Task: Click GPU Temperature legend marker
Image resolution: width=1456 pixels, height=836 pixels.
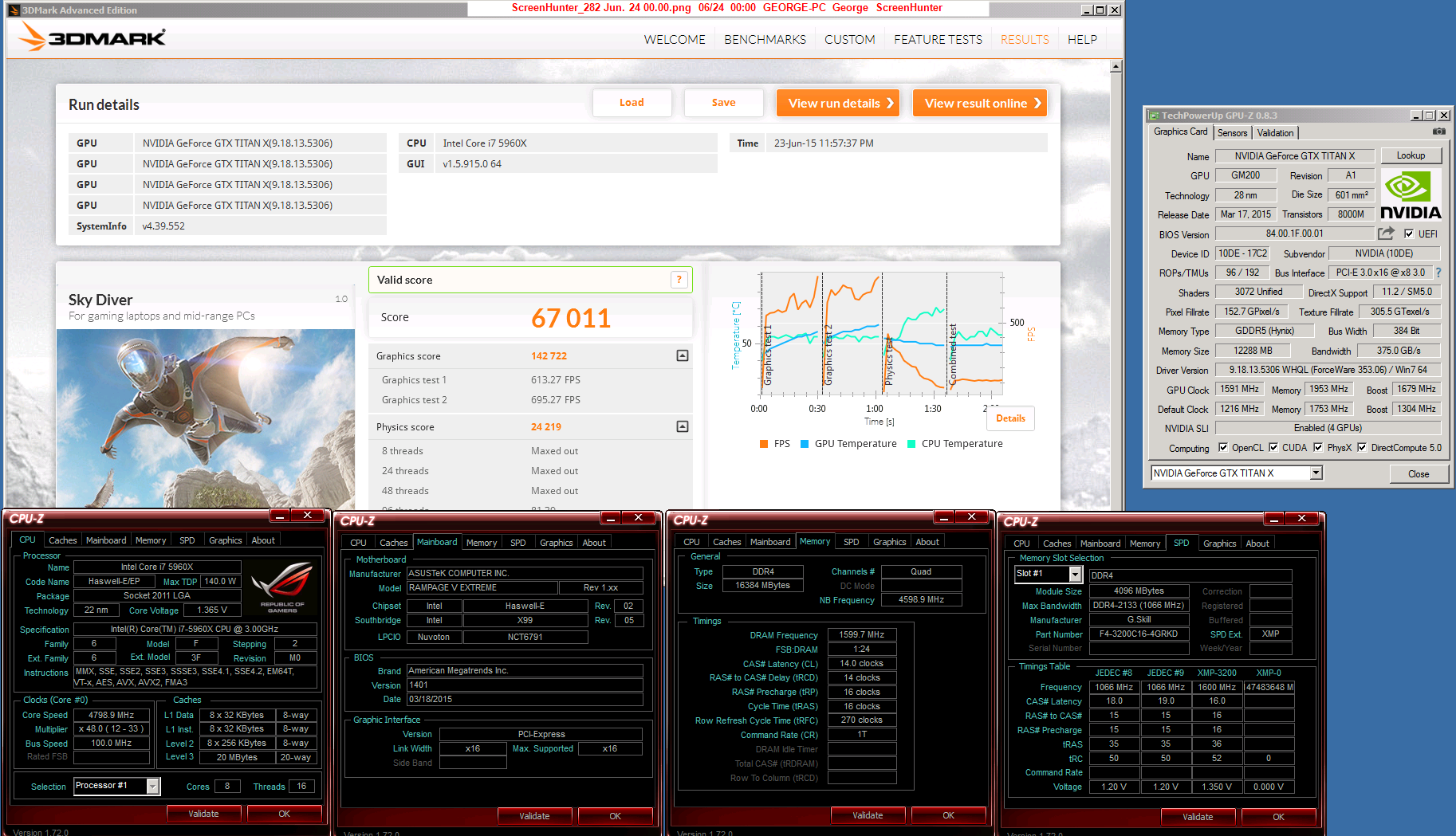Action: pos(805,444)
